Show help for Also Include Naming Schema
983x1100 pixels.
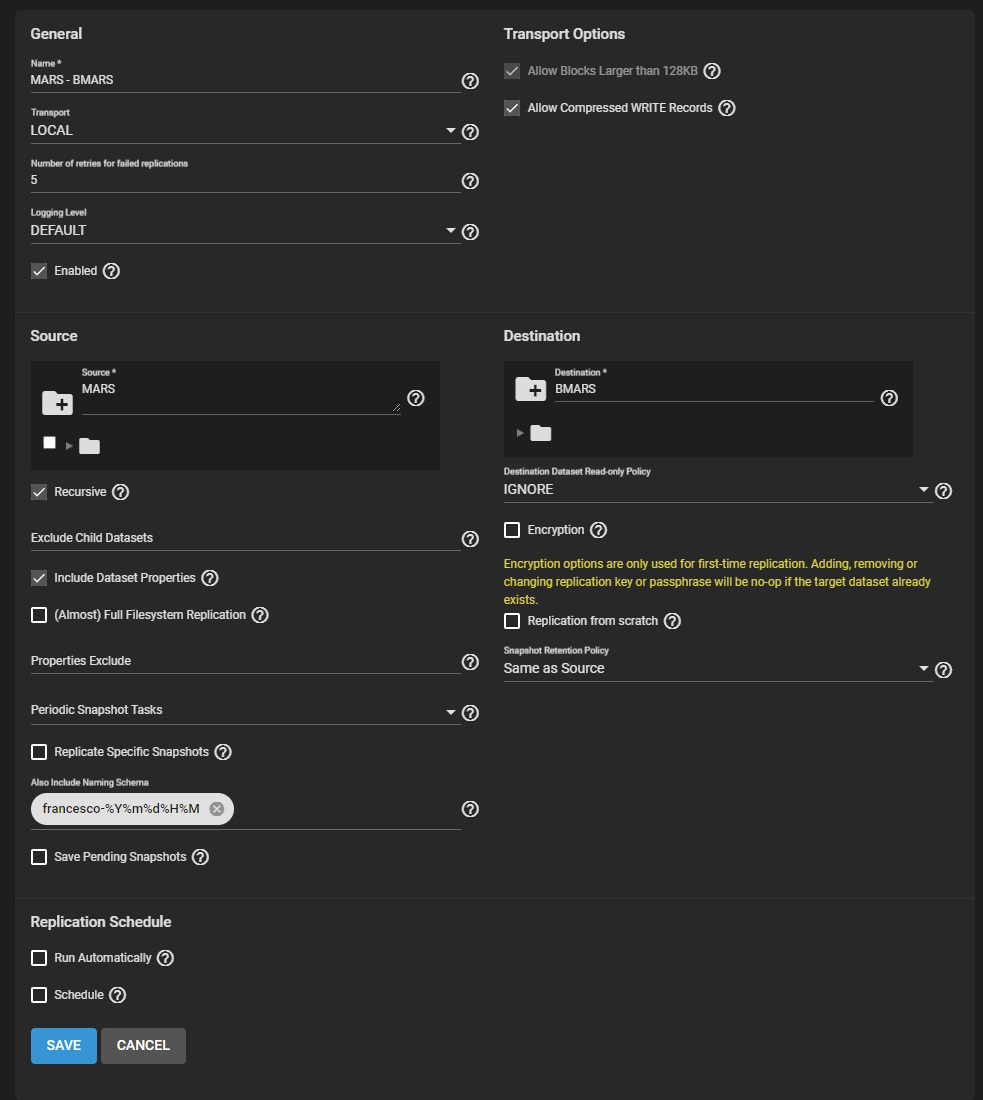pyautogui.click(x=470, y=809)
